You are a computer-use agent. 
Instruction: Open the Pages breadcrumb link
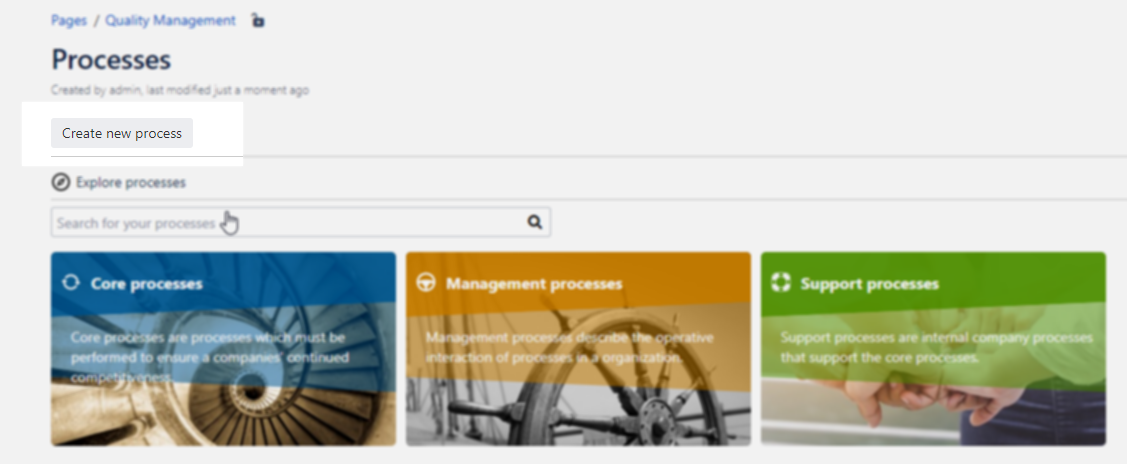click(69, 21)
